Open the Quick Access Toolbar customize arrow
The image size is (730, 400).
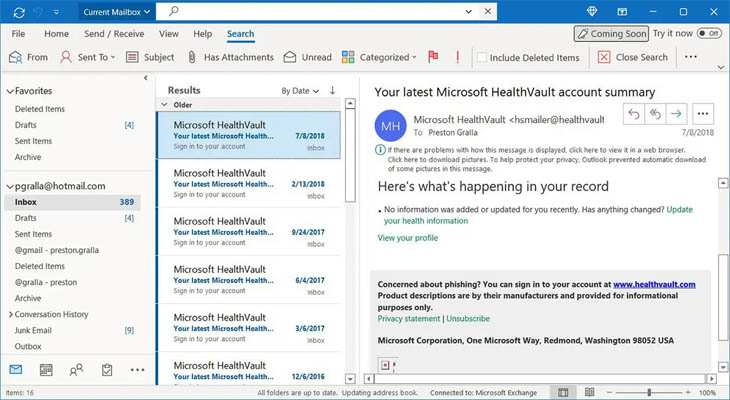pyautogui.click(x=56, y=12)
